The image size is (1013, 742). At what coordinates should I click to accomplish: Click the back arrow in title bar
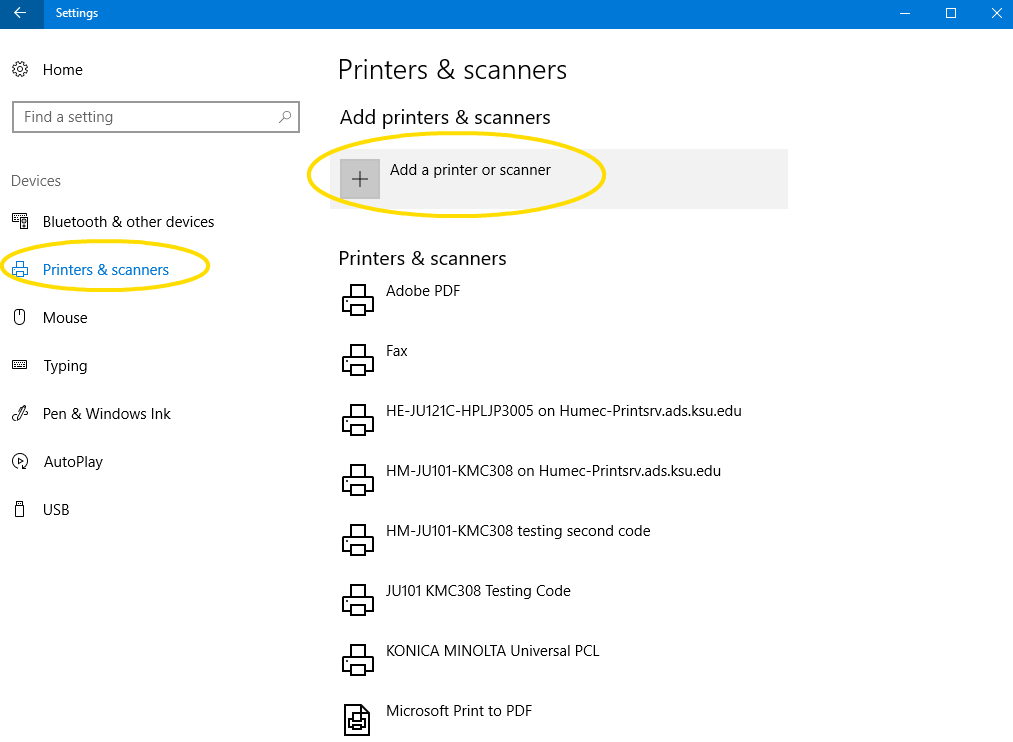[20, 13]
